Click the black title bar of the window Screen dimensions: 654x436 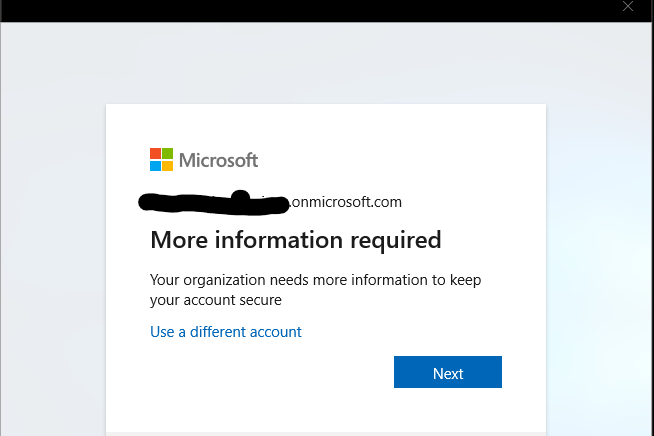tap(300, 10)
